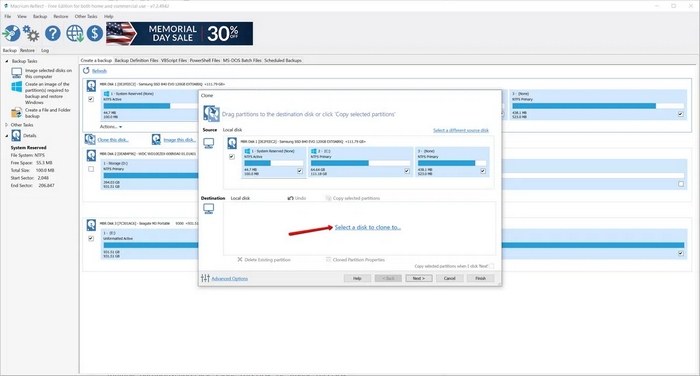This screenshot has height=376, width=700.
Task: Click the C: partition usage bar in Clone dialog
Action: [361, 163]
